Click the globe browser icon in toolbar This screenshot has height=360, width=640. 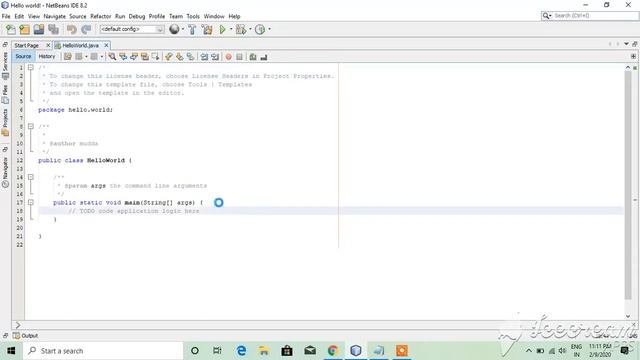click(174, 29)
